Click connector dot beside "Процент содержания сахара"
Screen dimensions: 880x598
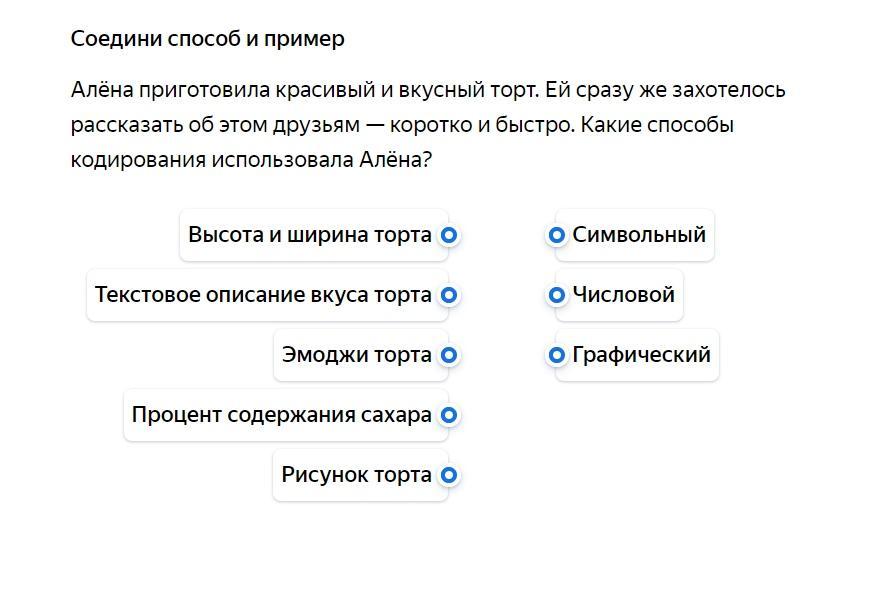click(449, 415)
